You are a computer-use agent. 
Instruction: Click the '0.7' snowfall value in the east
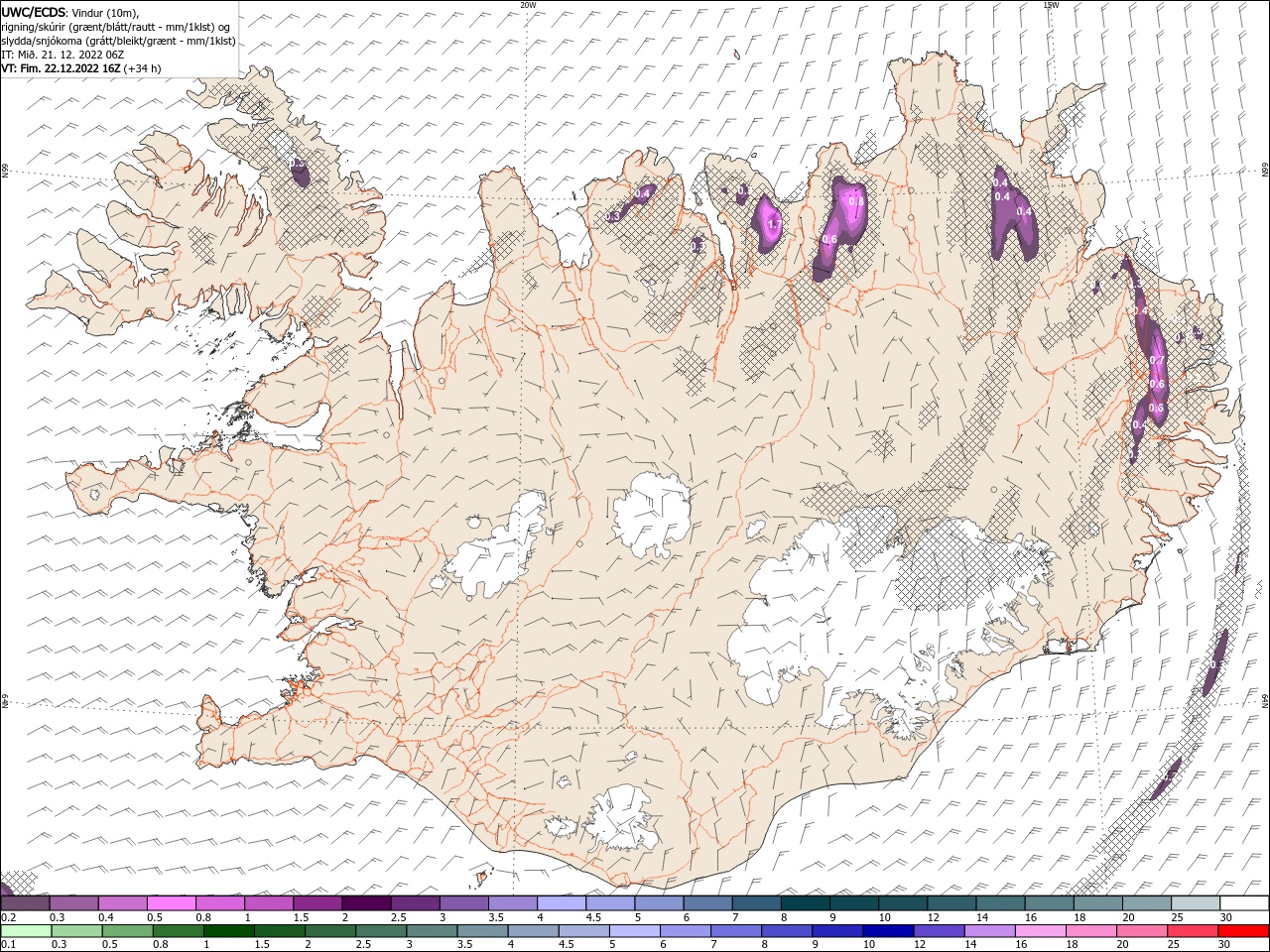(x=1156, y=360)
